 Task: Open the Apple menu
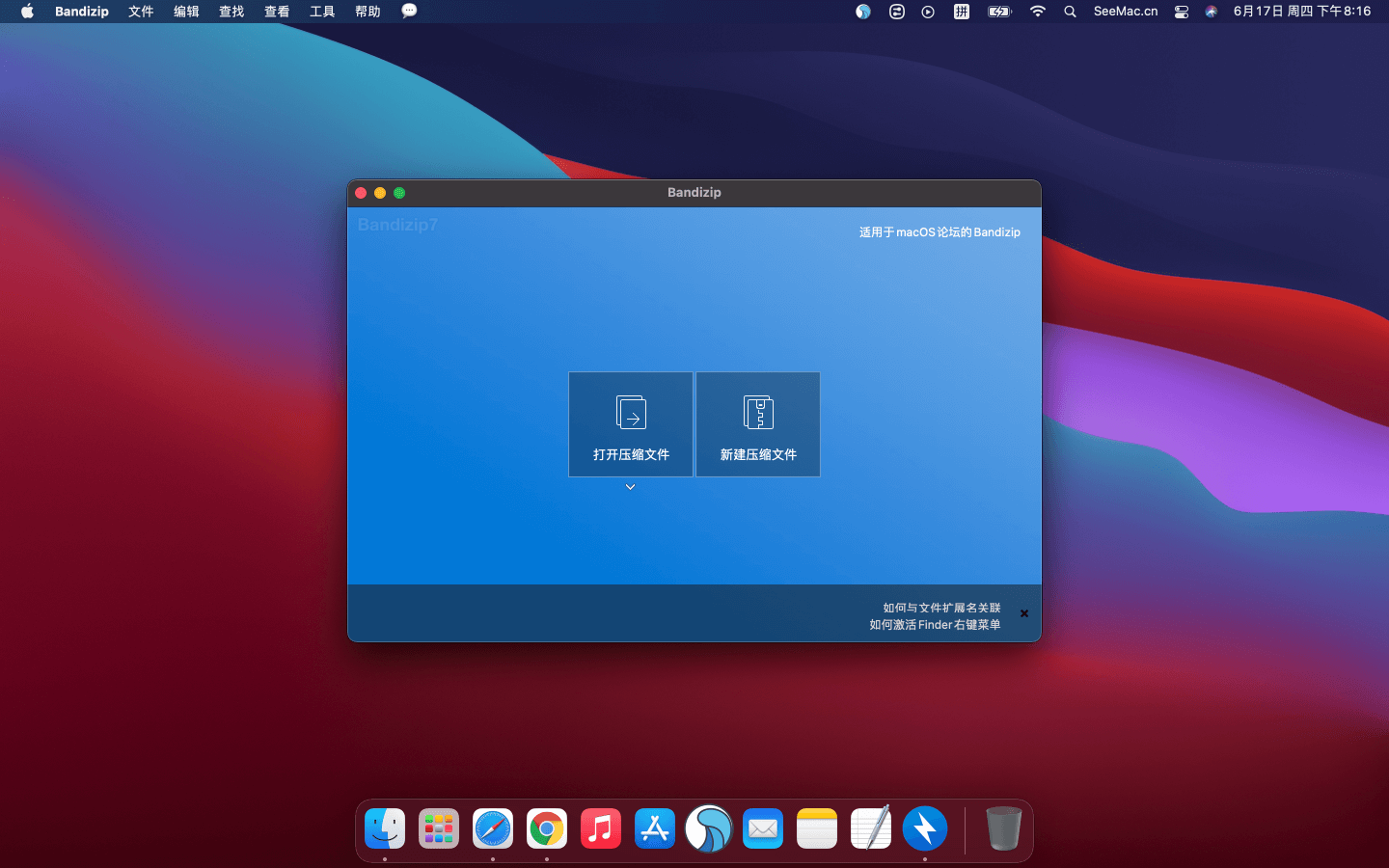pyautogui.click(x=27, y=12)
